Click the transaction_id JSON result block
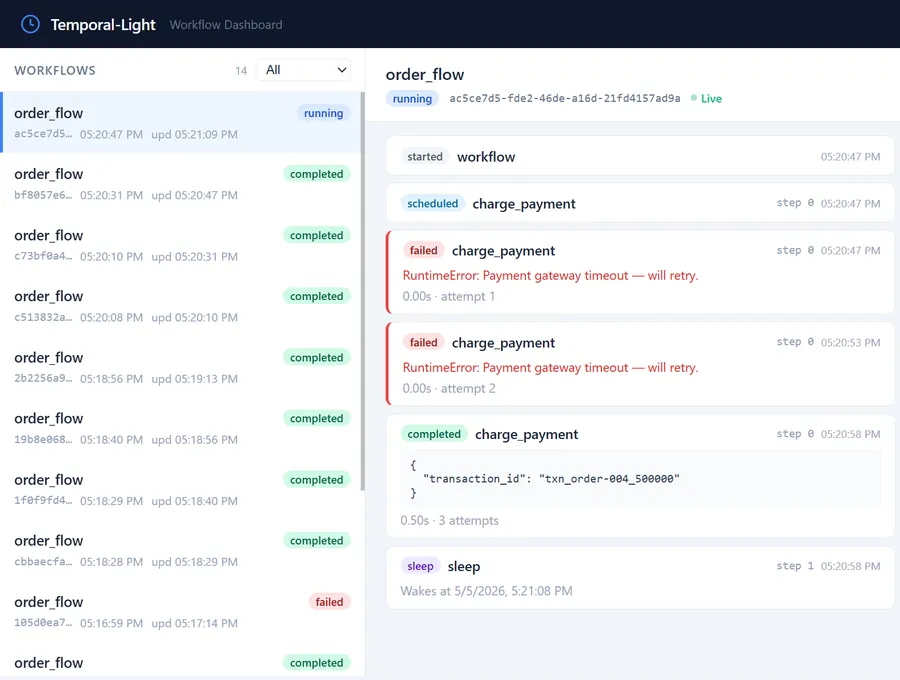Viewport: 900px width, 680px height. (640, 479)
